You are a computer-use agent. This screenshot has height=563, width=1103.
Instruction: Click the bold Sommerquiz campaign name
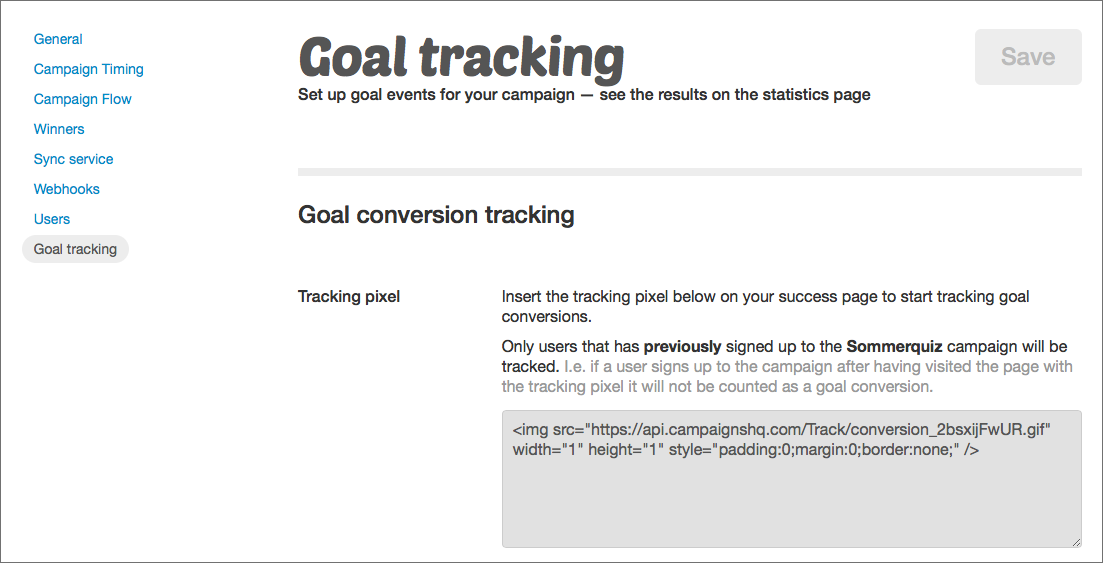coord(894,347)
